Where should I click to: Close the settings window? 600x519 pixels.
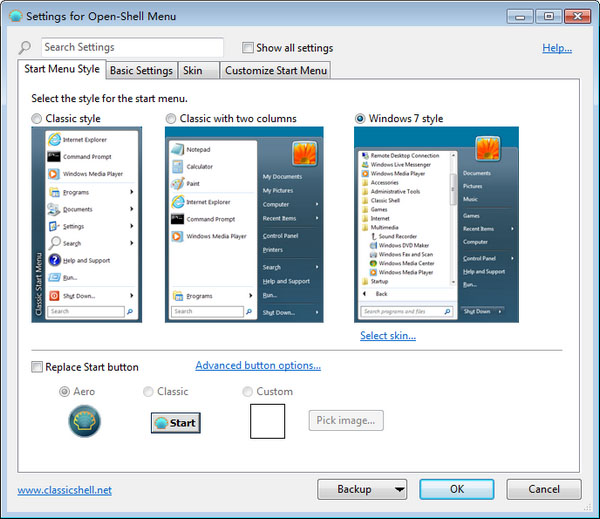[577, 16]
